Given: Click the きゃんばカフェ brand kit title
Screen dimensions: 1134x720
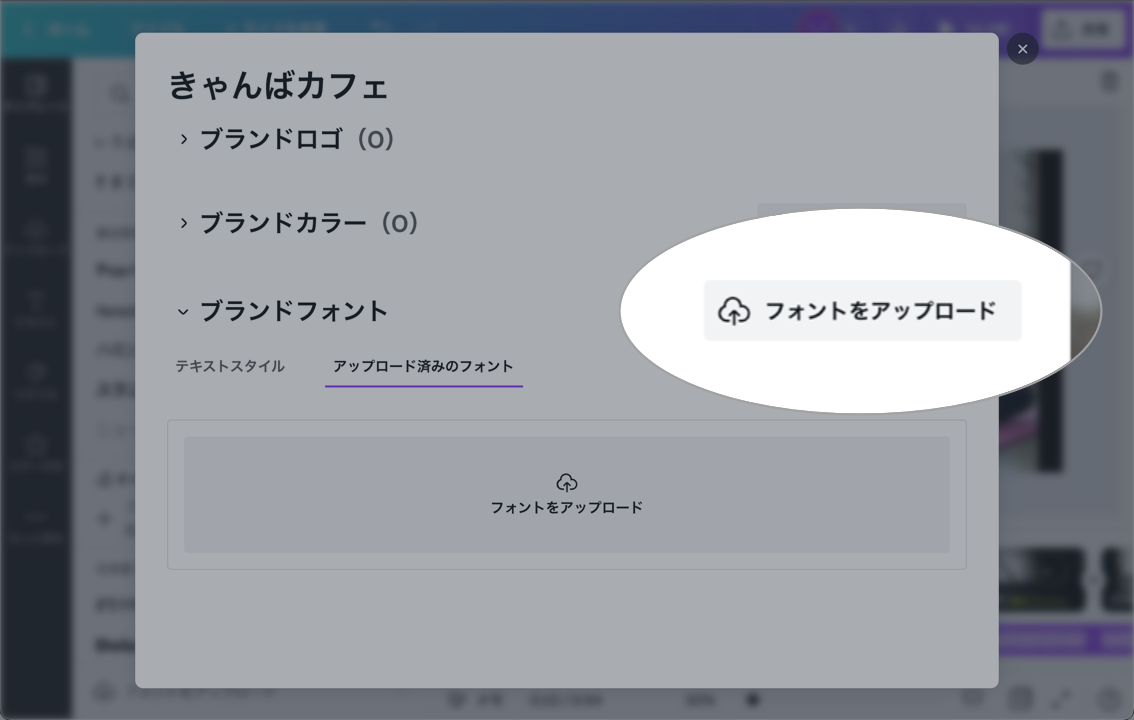Looking at the screenshot, I should tap(278, 85).
